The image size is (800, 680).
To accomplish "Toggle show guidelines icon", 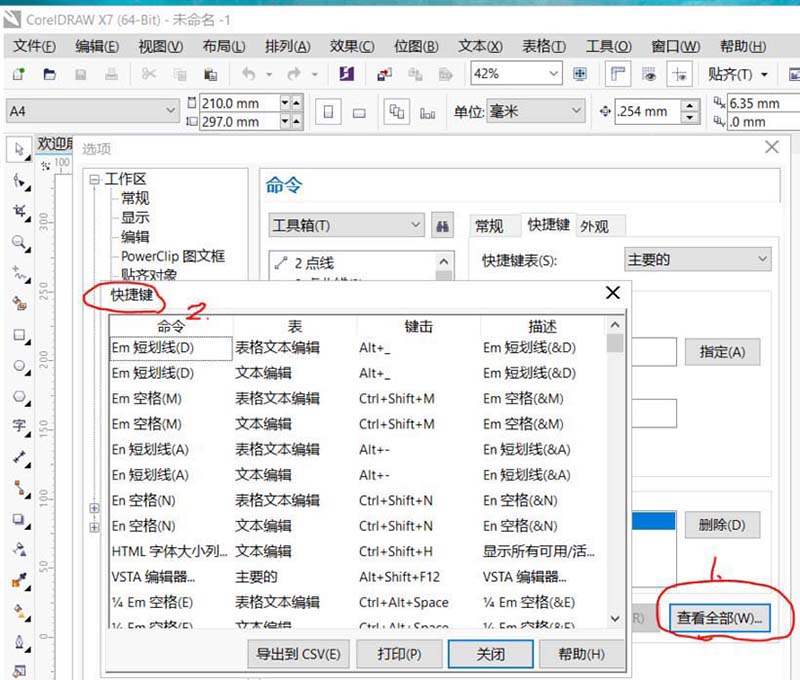I will click(x=680, y=74).
